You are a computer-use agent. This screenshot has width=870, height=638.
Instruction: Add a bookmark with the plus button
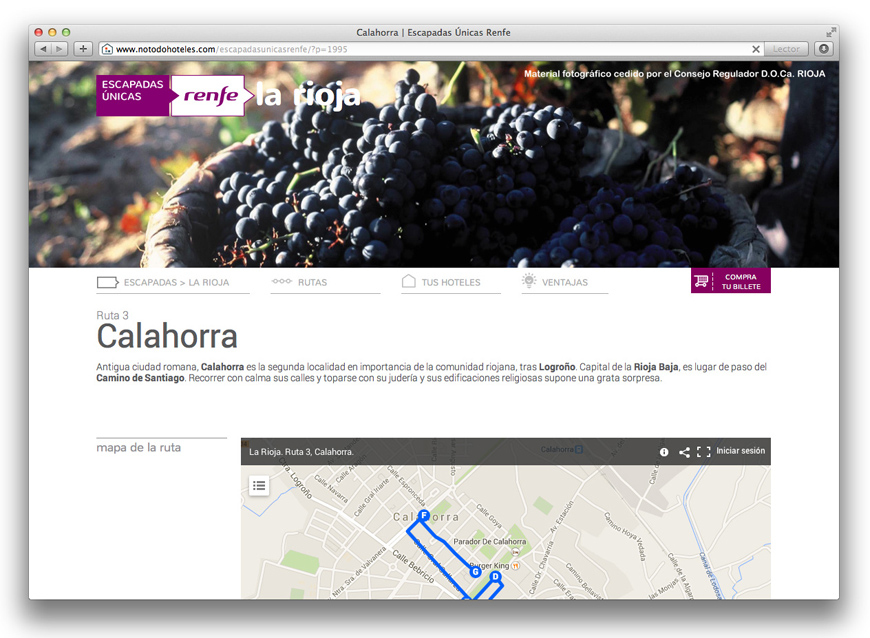pyautogui.click(x=83, y=49)
